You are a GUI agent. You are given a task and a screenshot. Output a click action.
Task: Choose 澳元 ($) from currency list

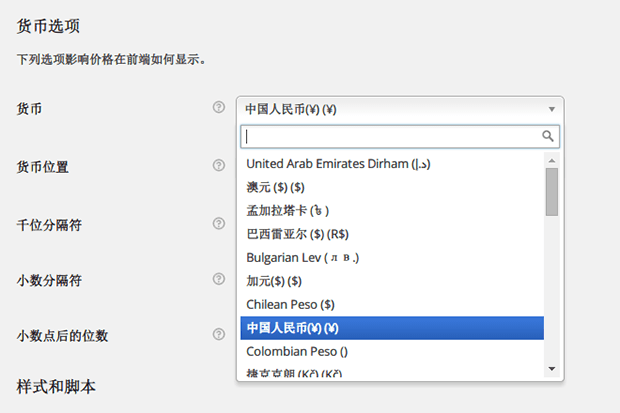(x=392, y=187)
